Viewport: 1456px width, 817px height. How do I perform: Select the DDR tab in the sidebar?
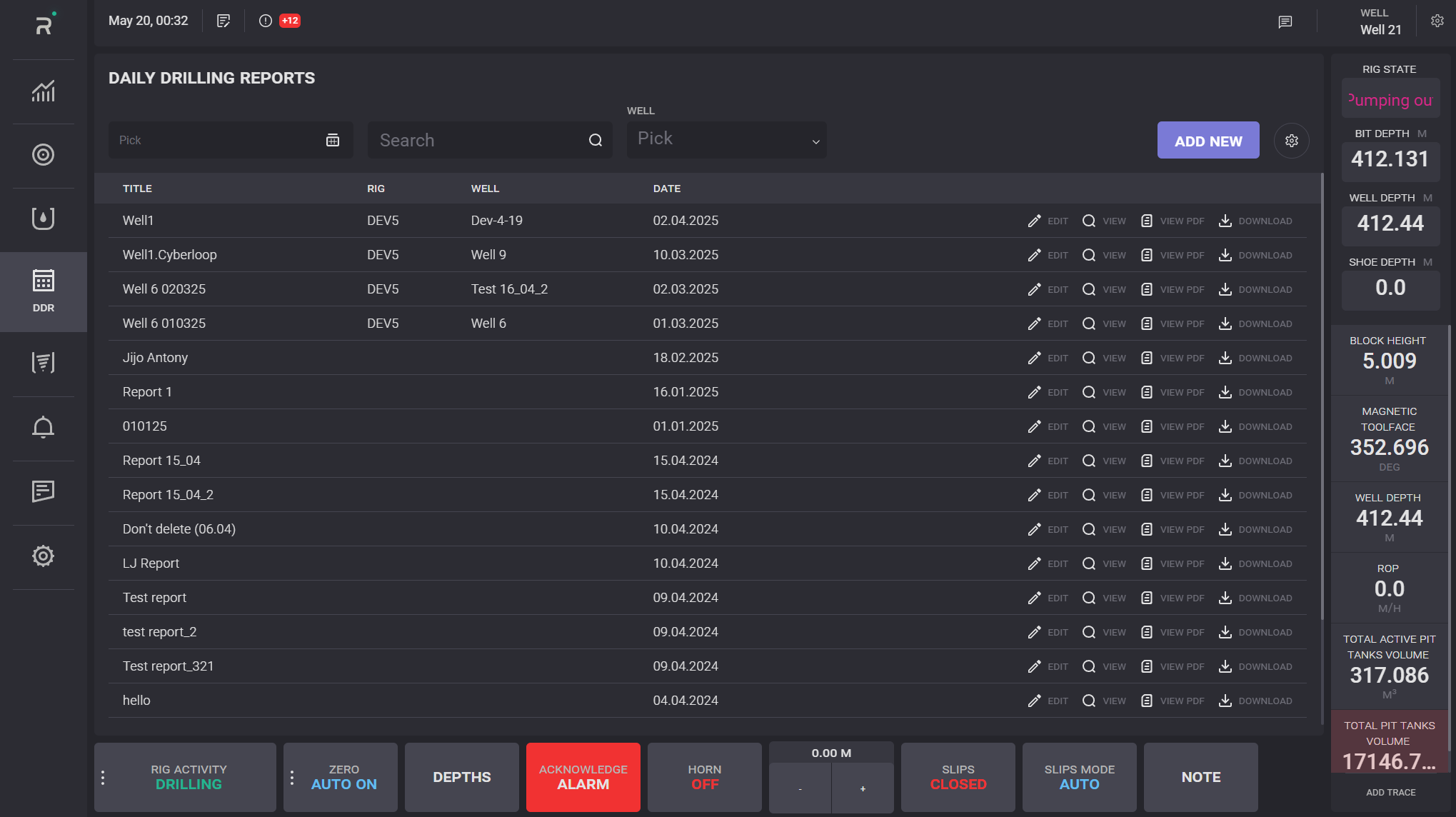tap(43, 291)
